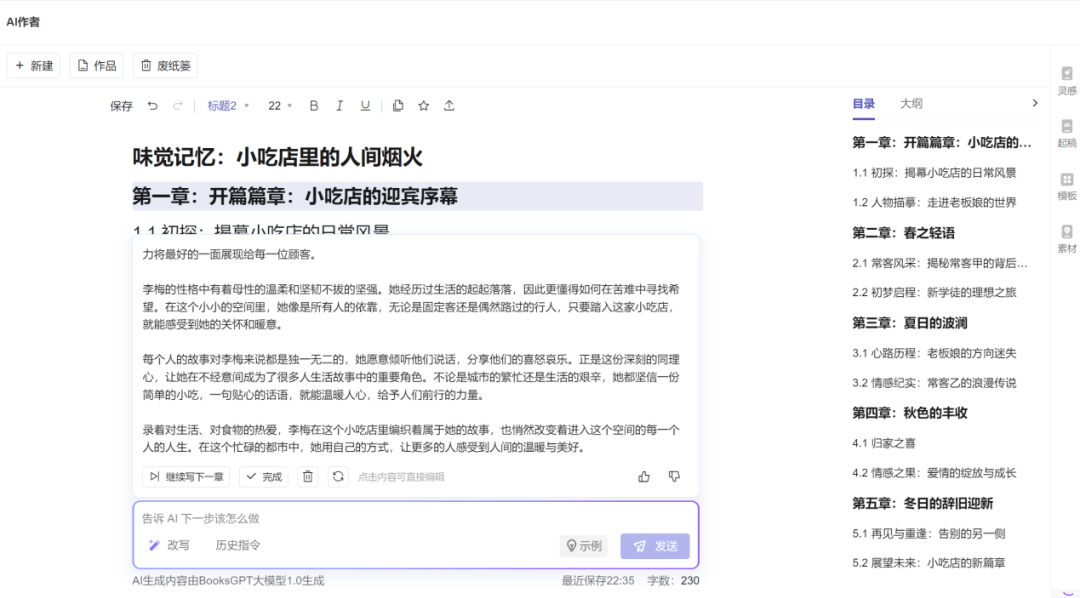The height and width of the screenshot is (598, 1080).
Task: Give a thumbs up to generated text
Action: (644, 477)
